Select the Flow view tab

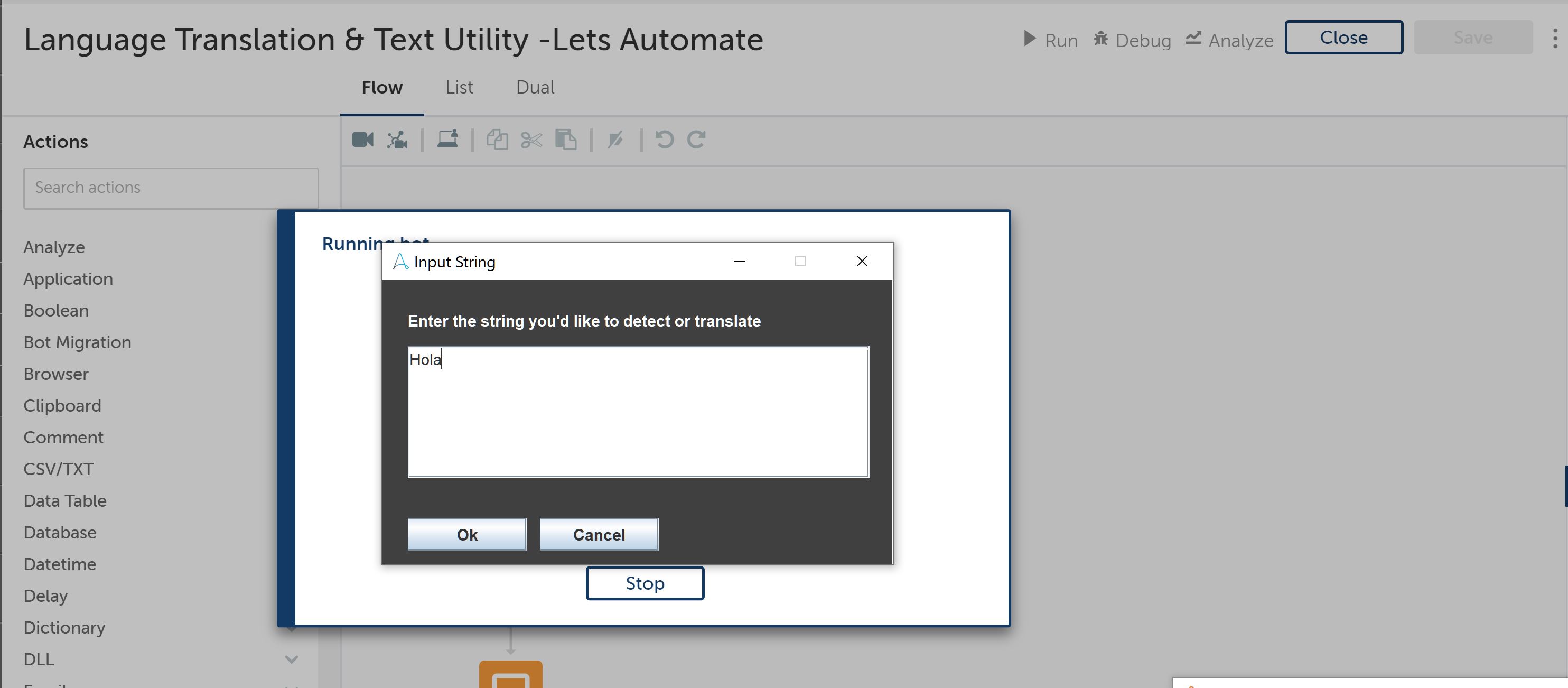pyautogui.click(x=381, y=88)
